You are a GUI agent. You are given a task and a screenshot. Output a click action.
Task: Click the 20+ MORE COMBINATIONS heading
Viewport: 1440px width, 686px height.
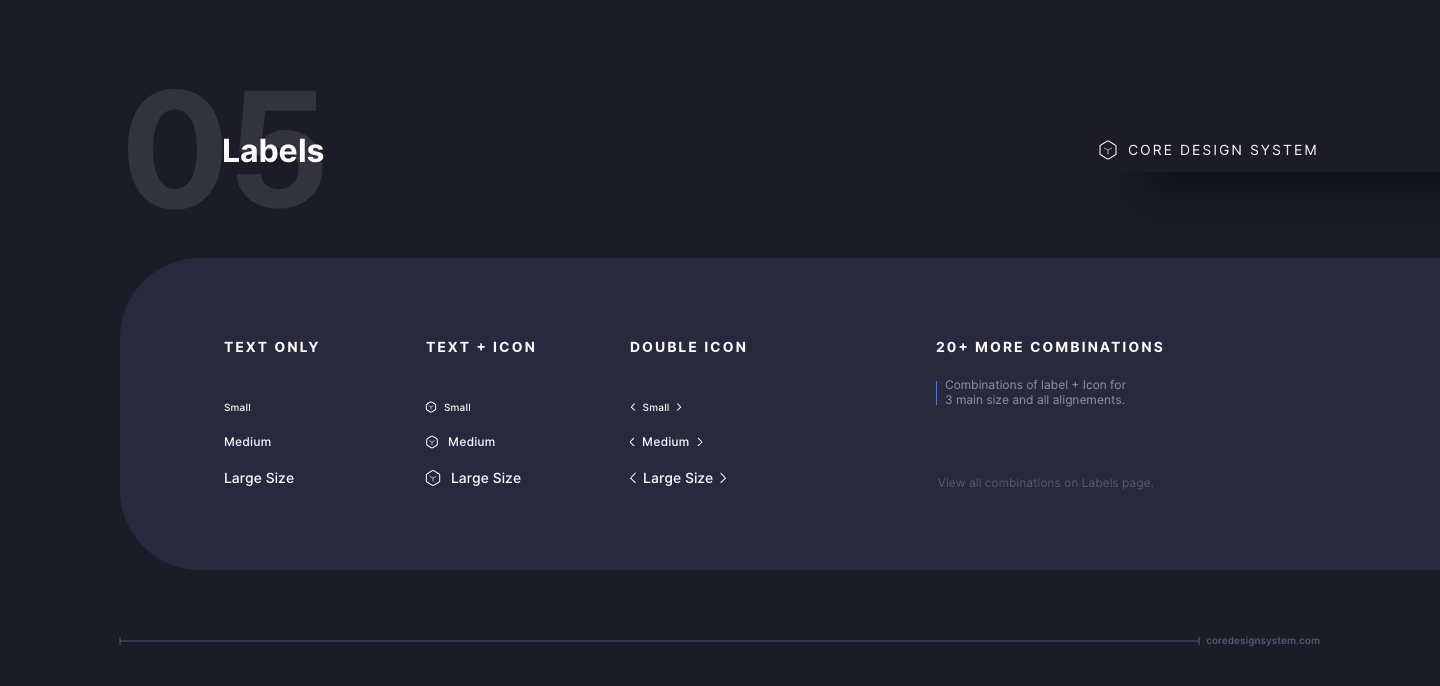tap(1050, 347)
